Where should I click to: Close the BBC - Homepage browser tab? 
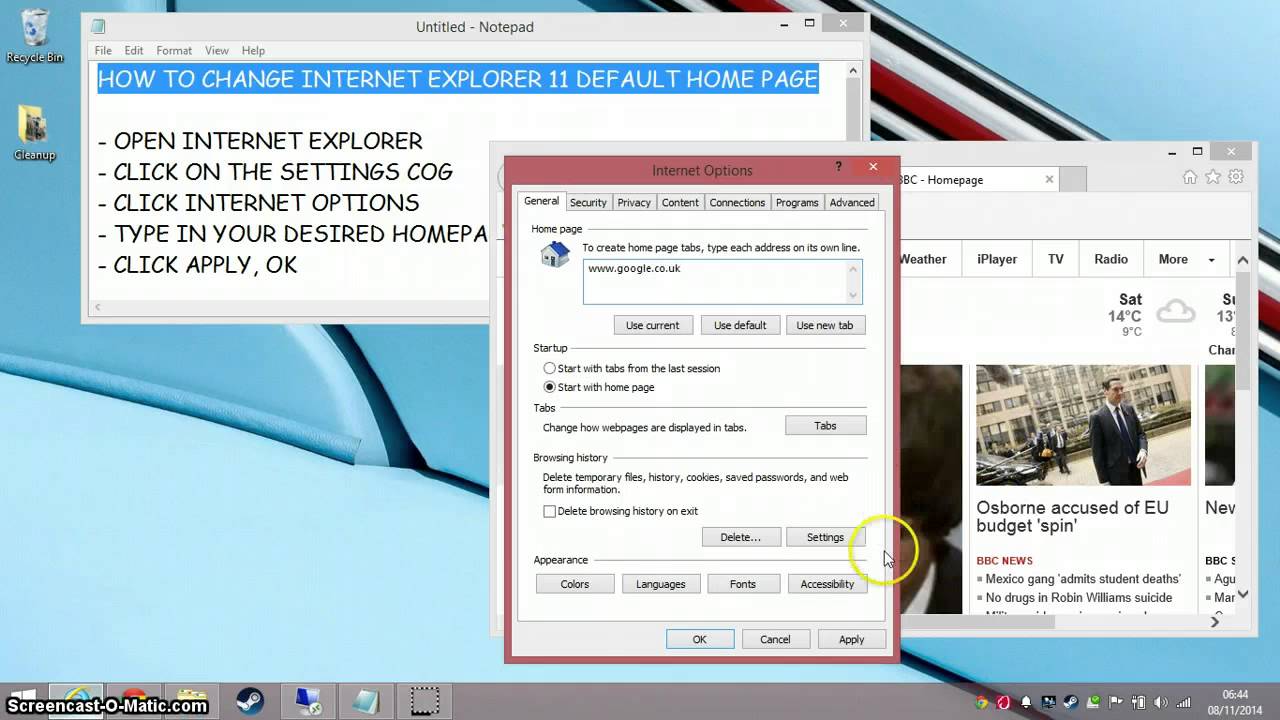[x=1049, y=179]
